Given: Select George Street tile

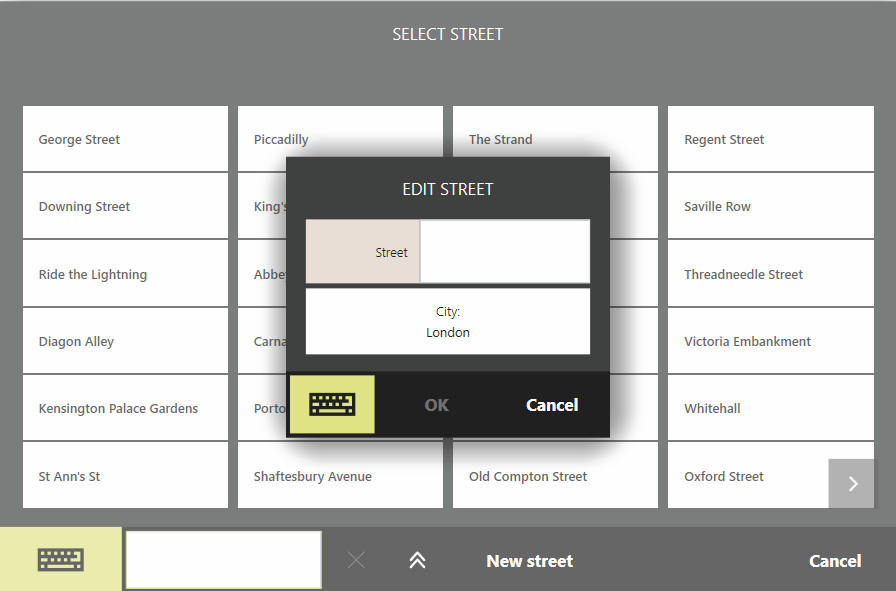Looking at the screenshot, I should click(x=125, y=140).
